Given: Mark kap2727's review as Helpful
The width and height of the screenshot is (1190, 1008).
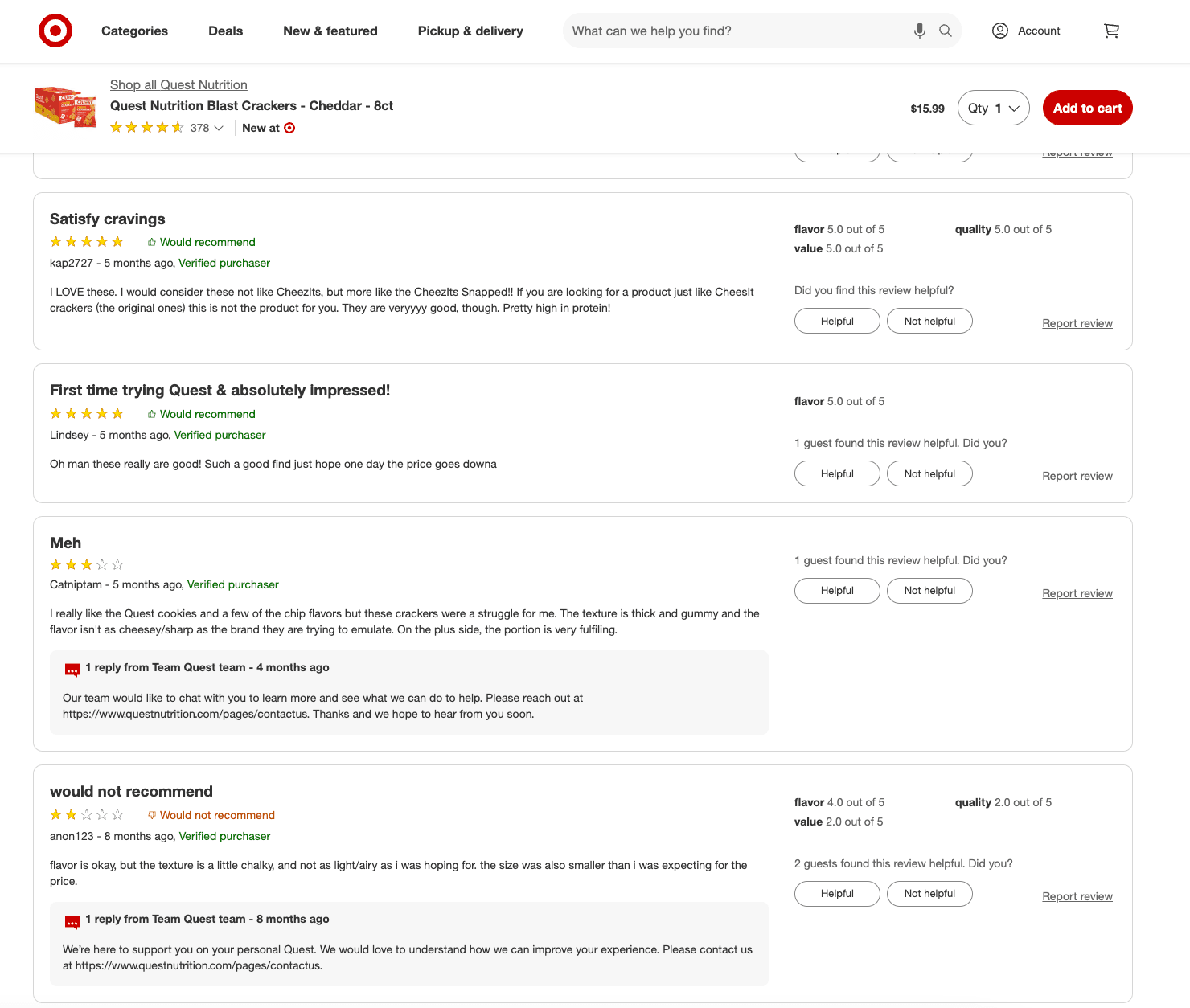Looking at the screenshot, I should (837, 321).
